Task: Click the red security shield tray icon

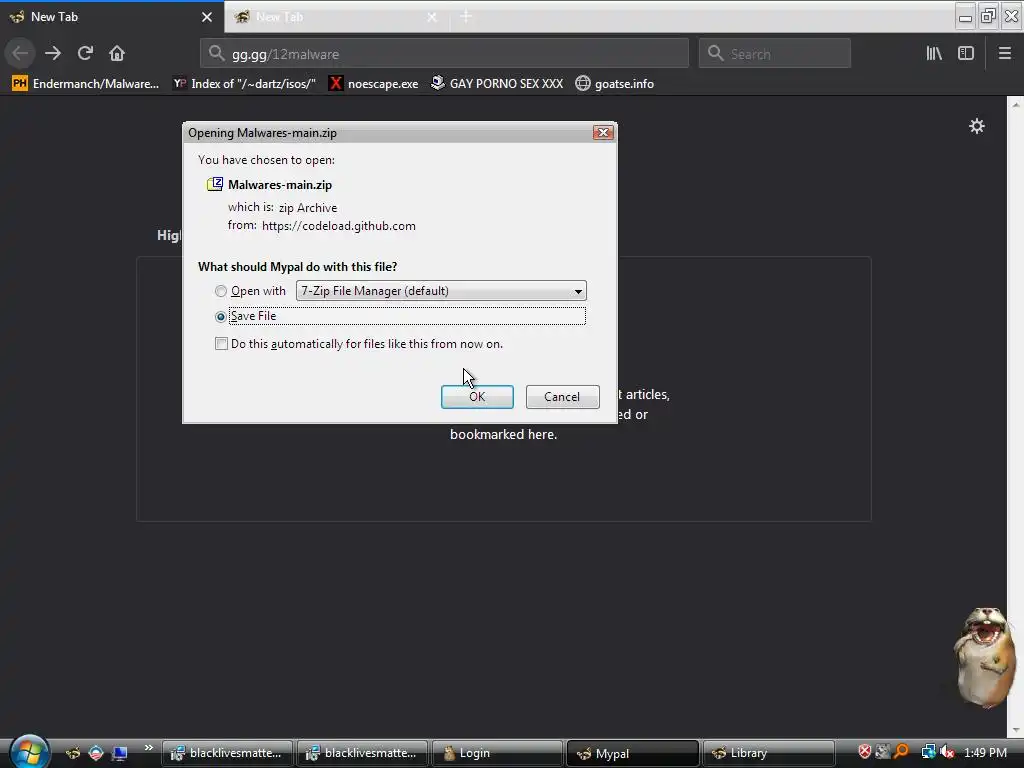Action: click(x=865, y=752)
